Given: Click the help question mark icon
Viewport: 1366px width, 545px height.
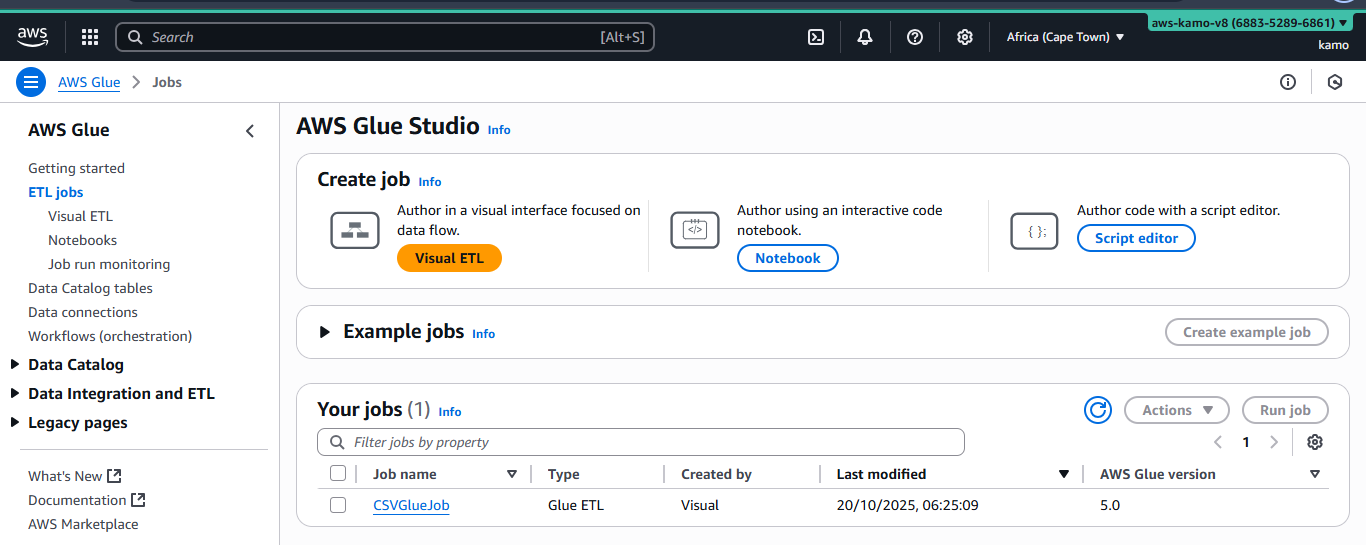Looking at the screenshot, I should pos(914,37).
